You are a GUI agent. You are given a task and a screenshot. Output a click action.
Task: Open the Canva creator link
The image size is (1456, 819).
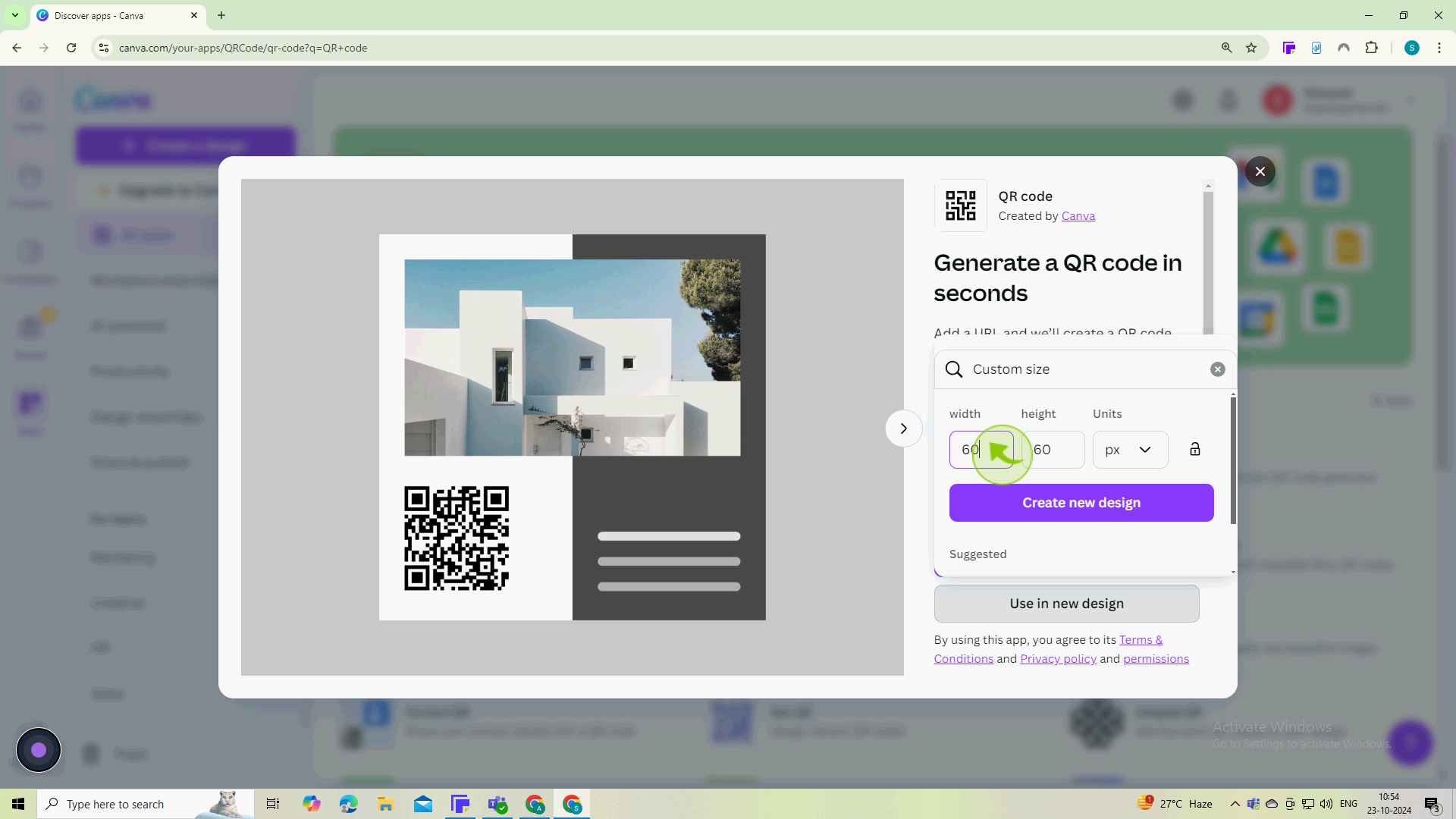pyautogui.click(x=1078, y=216)
